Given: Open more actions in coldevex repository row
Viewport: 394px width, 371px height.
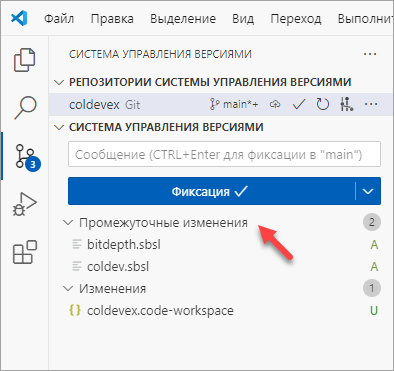Looking at the screenshot, I should [x=371, y=104].
